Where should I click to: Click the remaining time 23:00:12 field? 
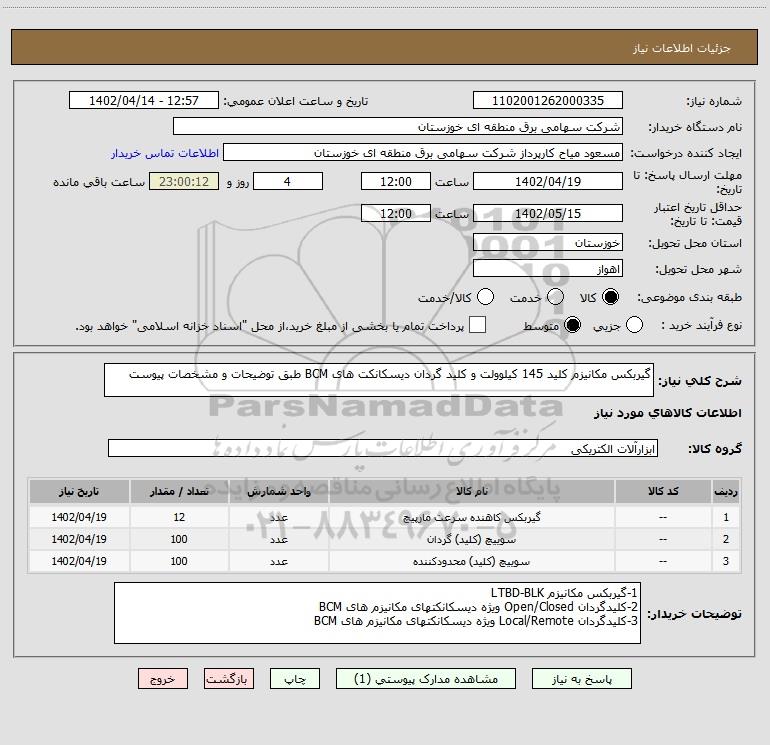point(184,181)
